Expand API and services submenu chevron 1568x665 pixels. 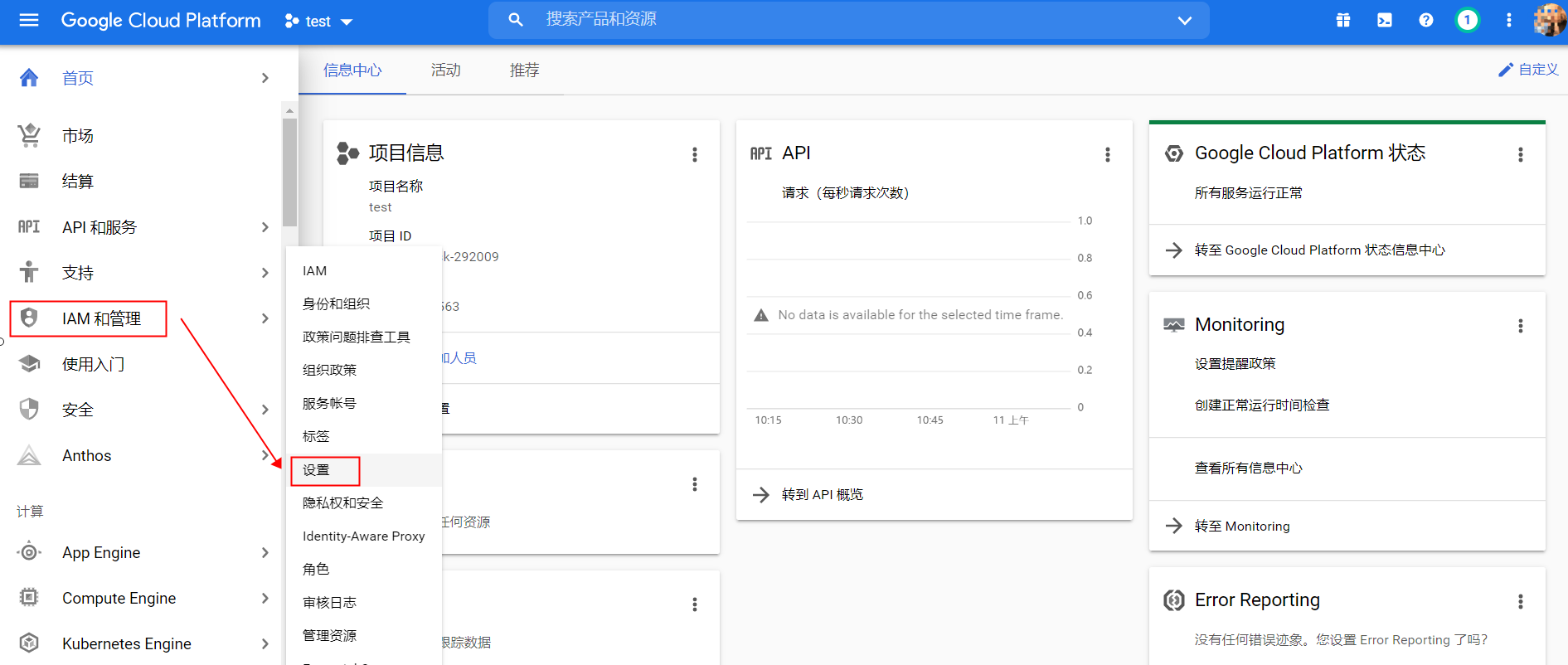(x=265, y=226)
